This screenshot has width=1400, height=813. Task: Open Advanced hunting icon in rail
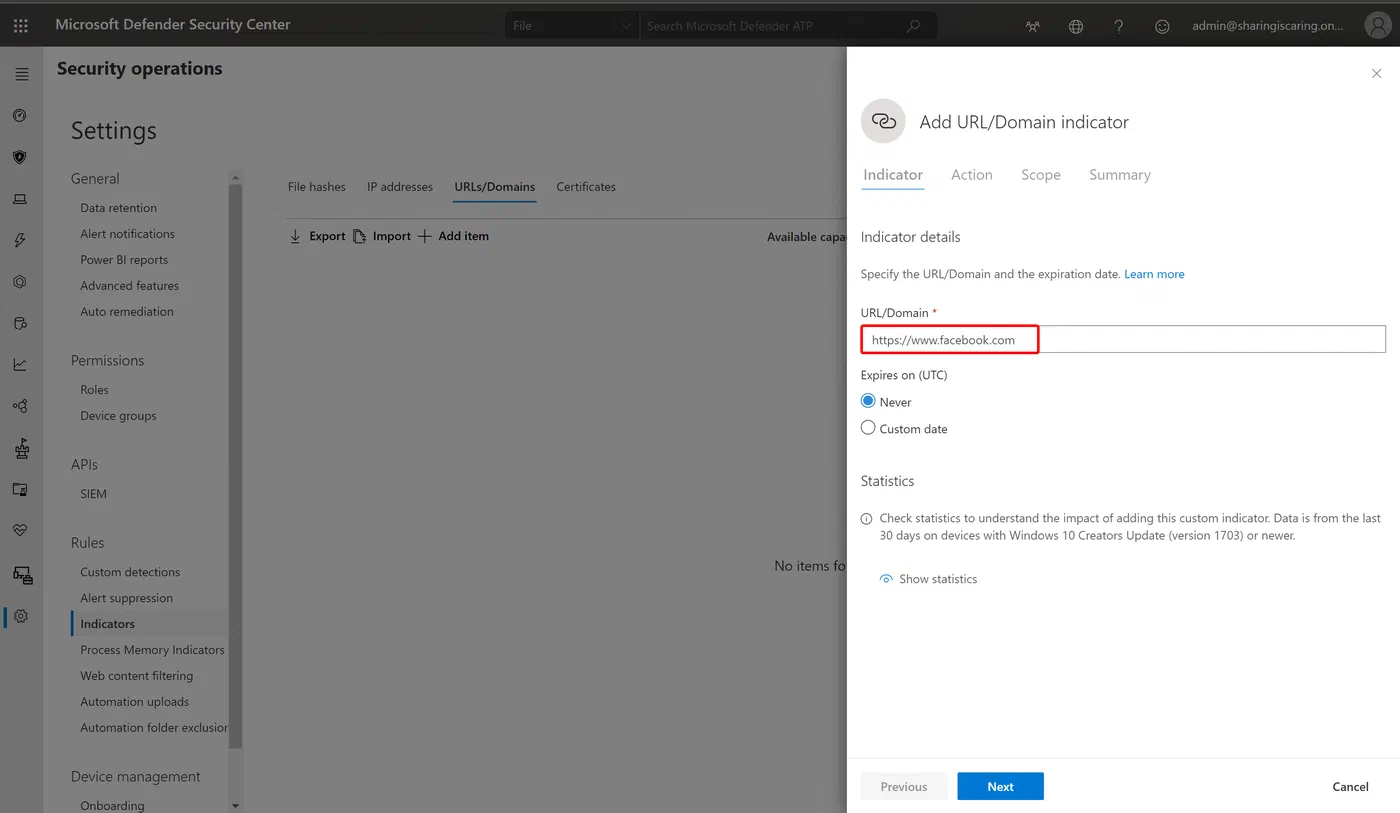tap(19, 323)
